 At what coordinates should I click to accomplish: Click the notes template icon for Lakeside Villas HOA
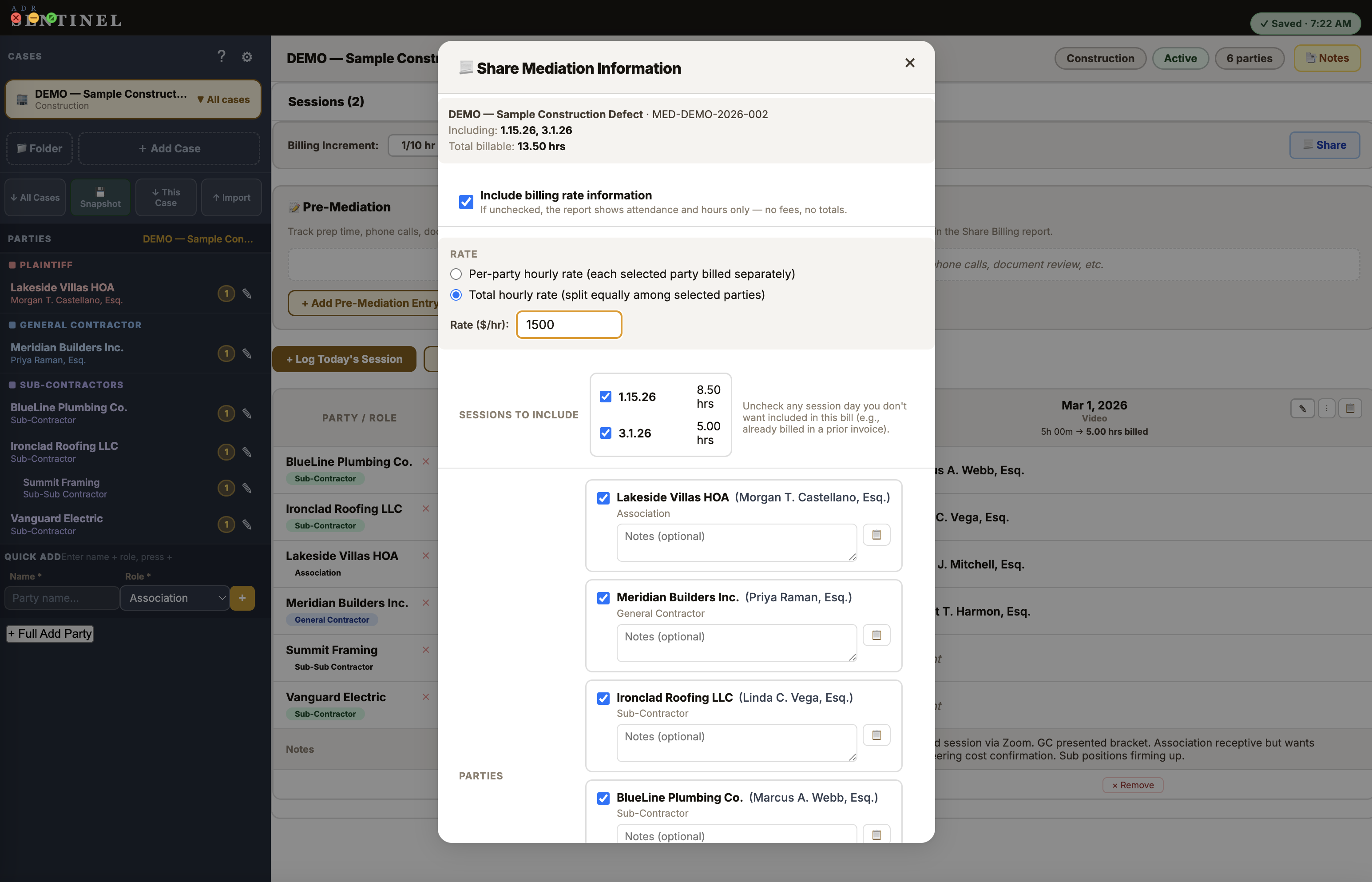coord(876,535)
